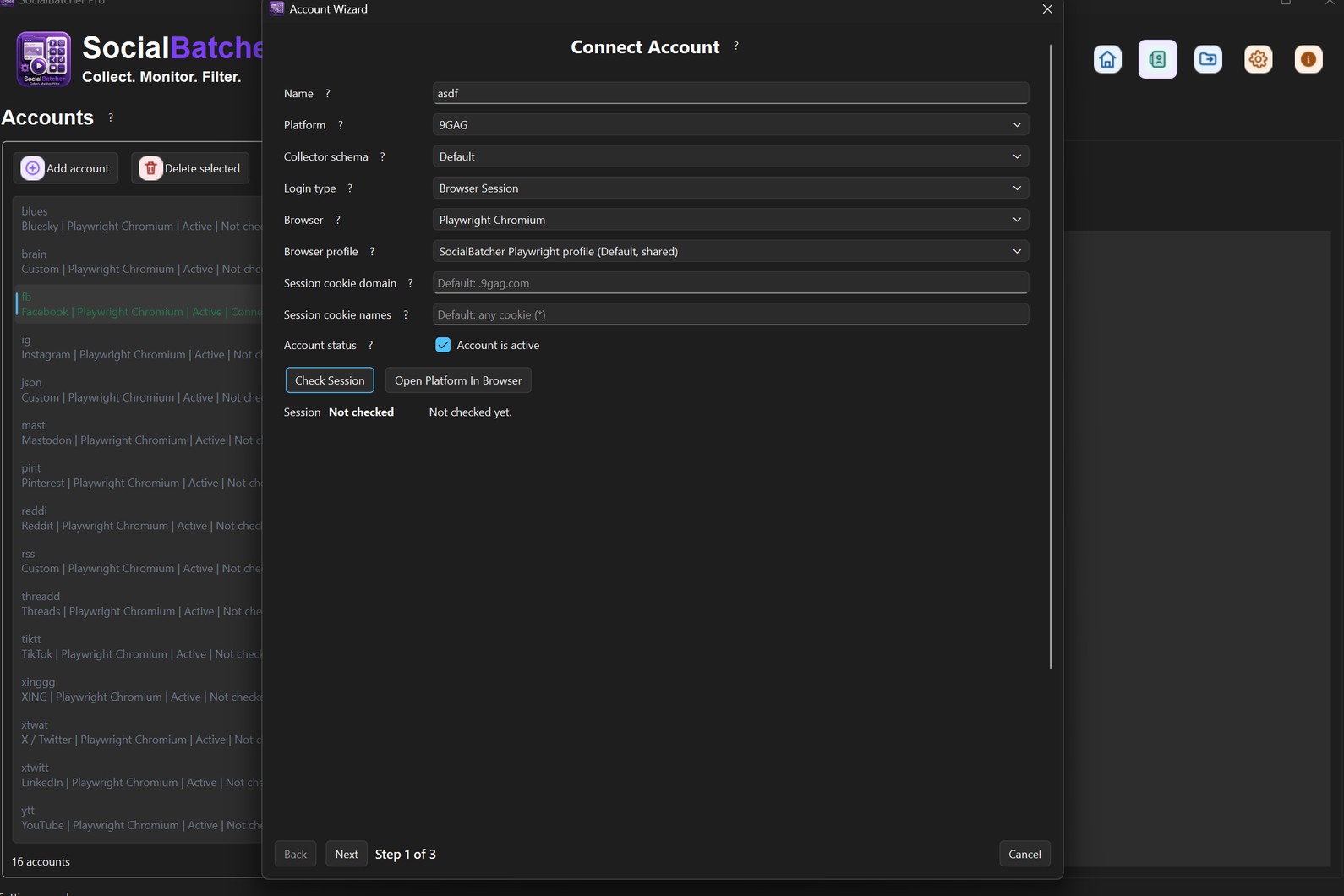The height and width of the screenshot is (896, 1344).
Task: Select the tiktt TikTok account row
Action: pyautogui.click(x=139, y=647)
